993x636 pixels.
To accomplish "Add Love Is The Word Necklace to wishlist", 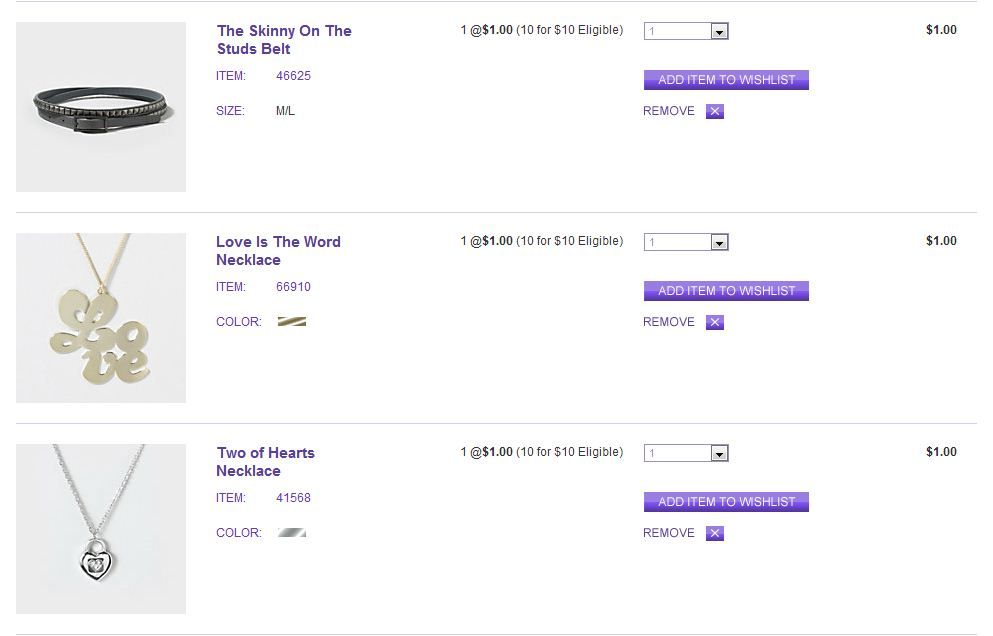I will (726, 291).
